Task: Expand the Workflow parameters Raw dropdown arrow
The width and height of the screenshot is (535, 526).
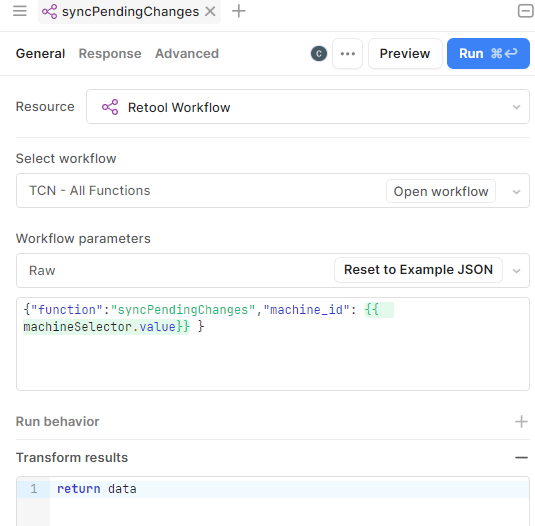Action: 516,271
